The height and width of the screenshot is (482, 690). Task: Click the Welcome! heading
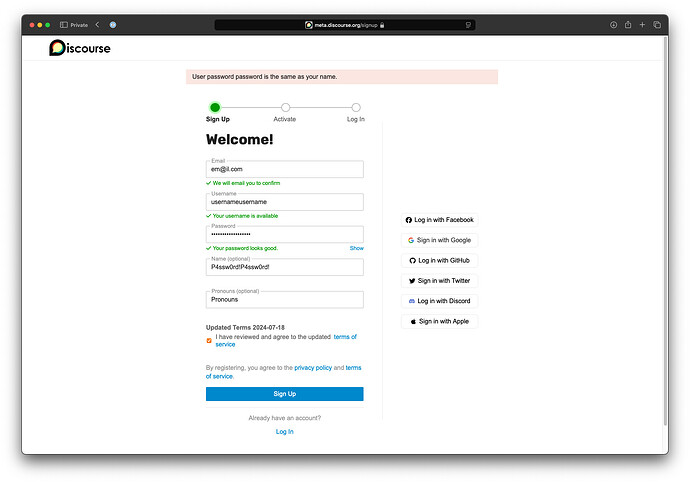click(239, 140)
